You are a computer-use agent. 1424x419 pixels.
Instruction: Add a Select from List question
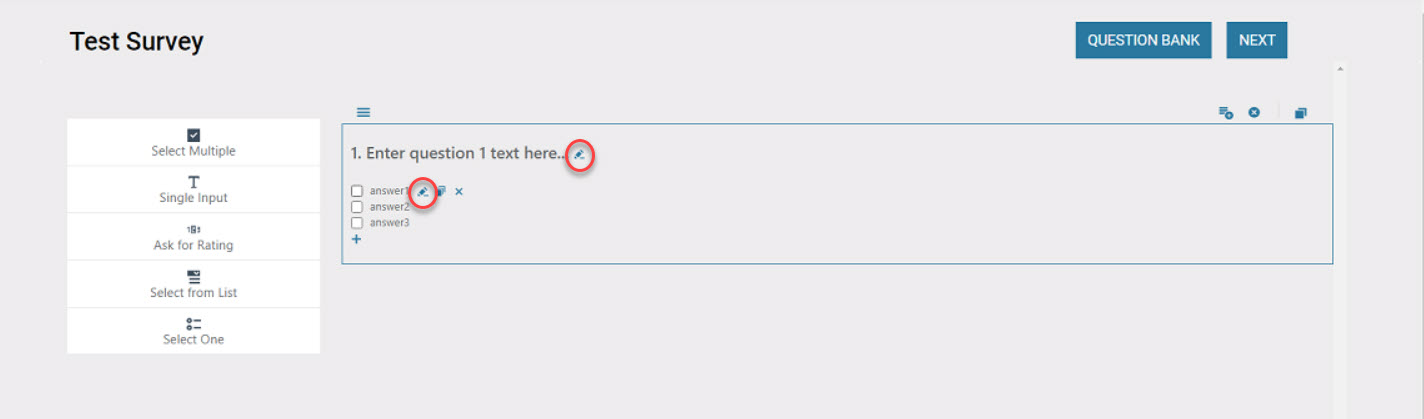coord(194,284)
